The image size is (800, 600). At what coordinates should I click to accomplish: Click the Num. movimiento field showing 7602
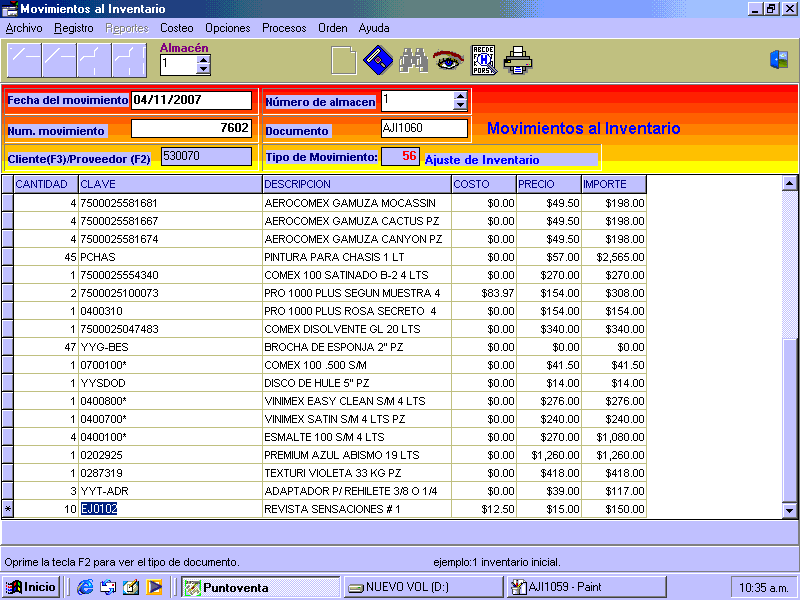click(x=191, y=128)
